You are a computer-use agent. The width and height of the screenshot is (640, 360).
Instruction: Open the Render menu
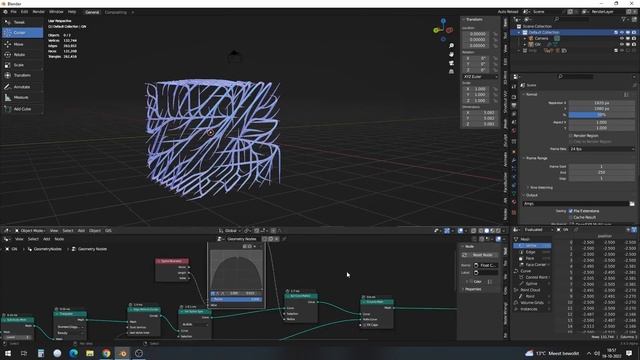point(38,12)
